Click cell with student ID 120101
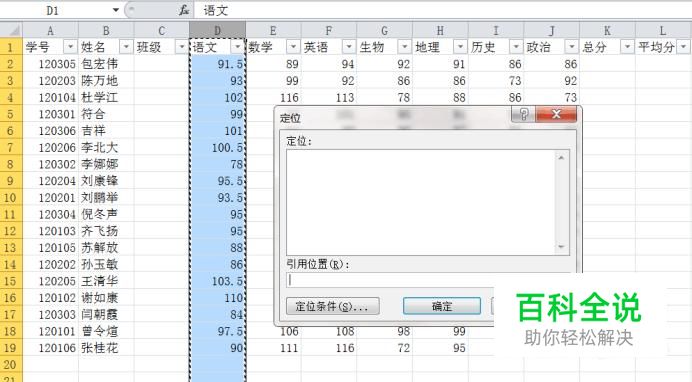 click(50, 331)
